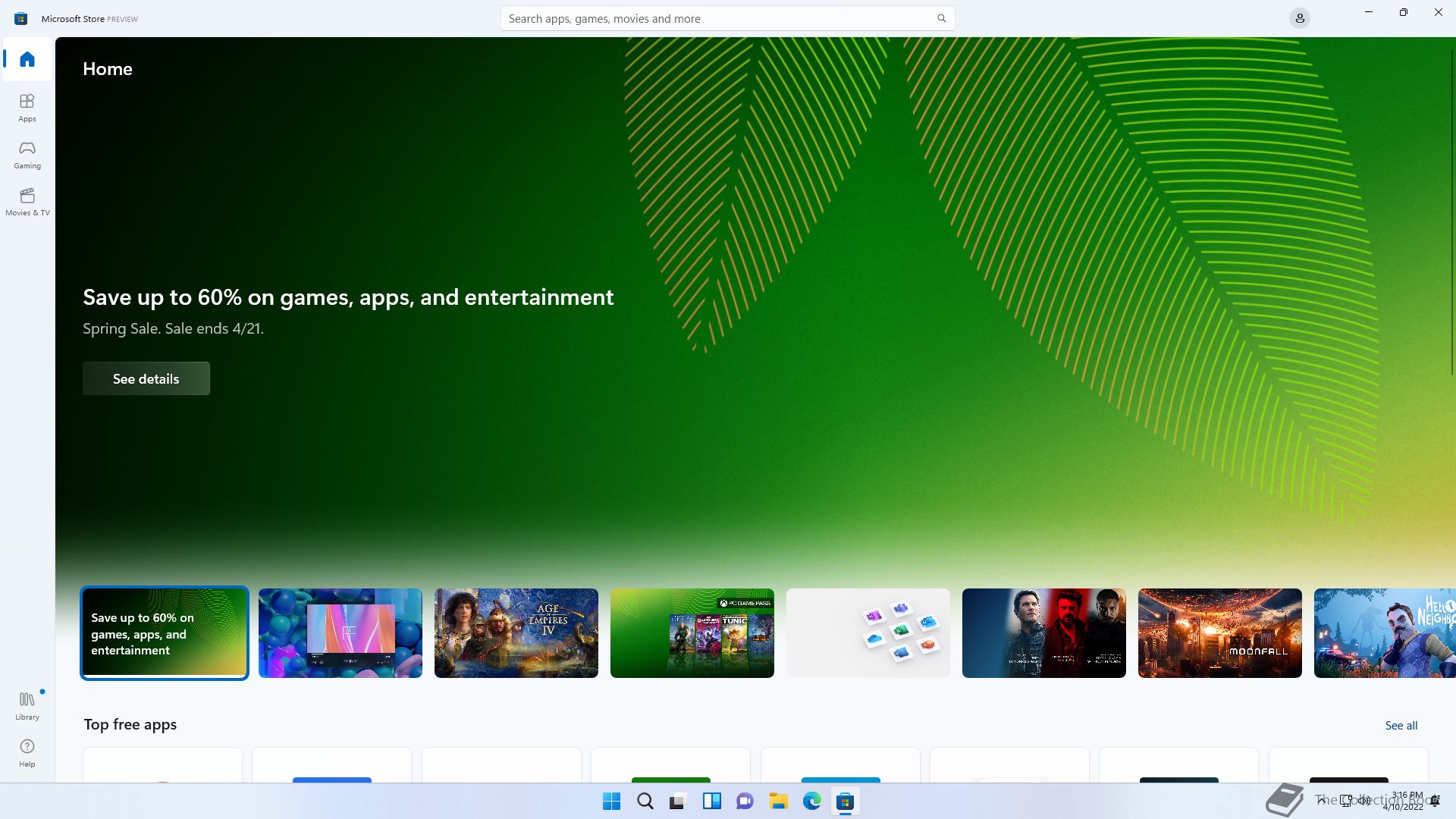1456x819 pixels.
Task: Click the Save up to 60% headline
Action: [348, 297]
